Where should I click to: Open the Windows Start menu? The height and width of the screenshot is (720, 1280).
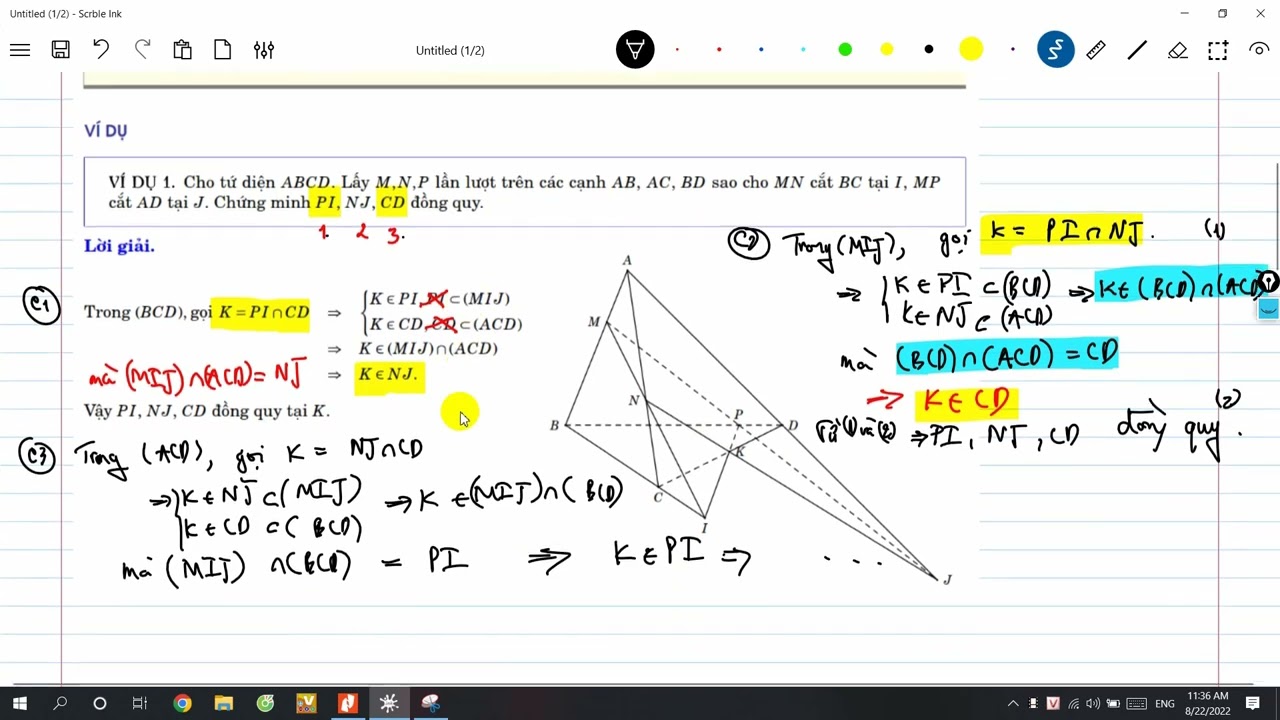click(20, 704)
